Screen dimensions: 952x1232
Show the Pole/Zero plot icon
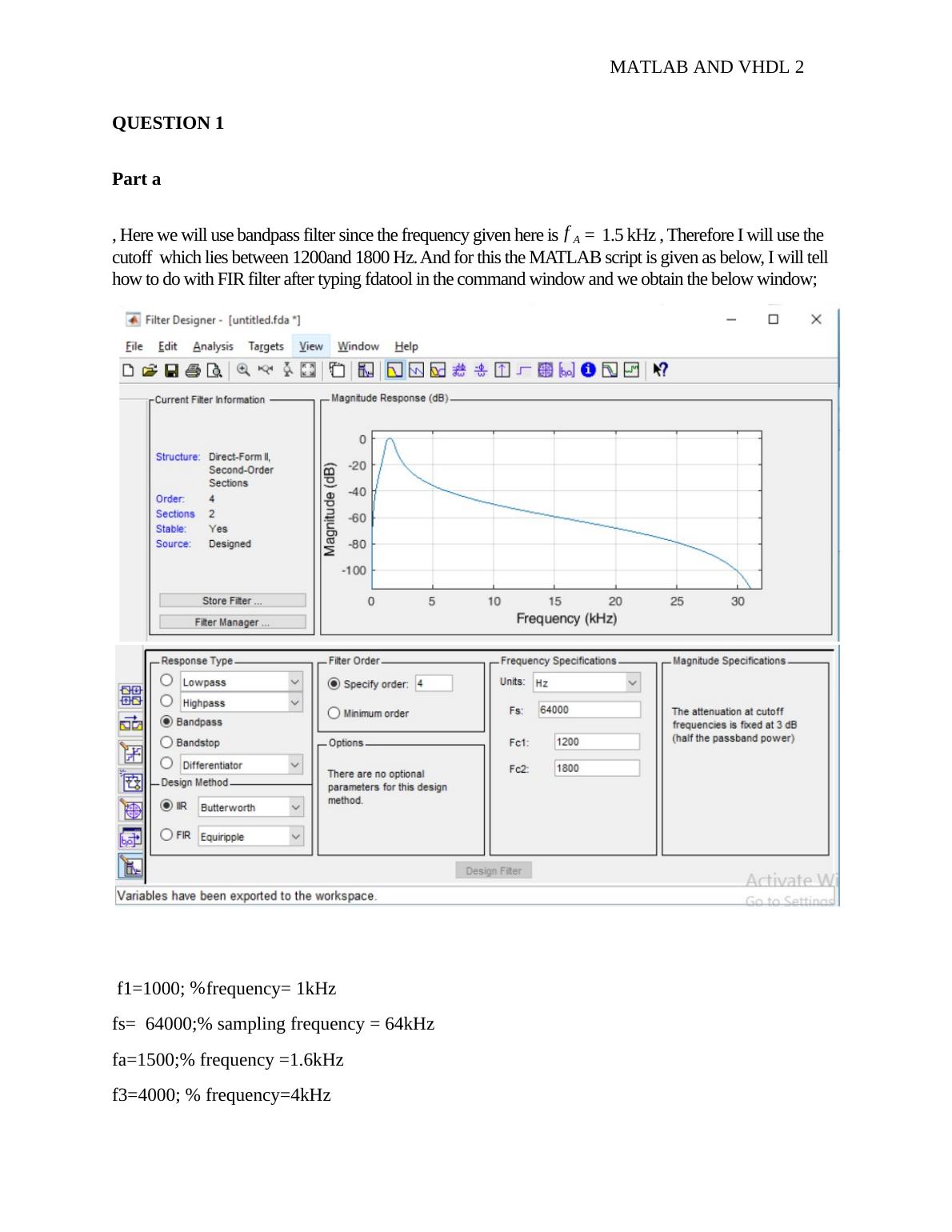(x=545, y=370)
